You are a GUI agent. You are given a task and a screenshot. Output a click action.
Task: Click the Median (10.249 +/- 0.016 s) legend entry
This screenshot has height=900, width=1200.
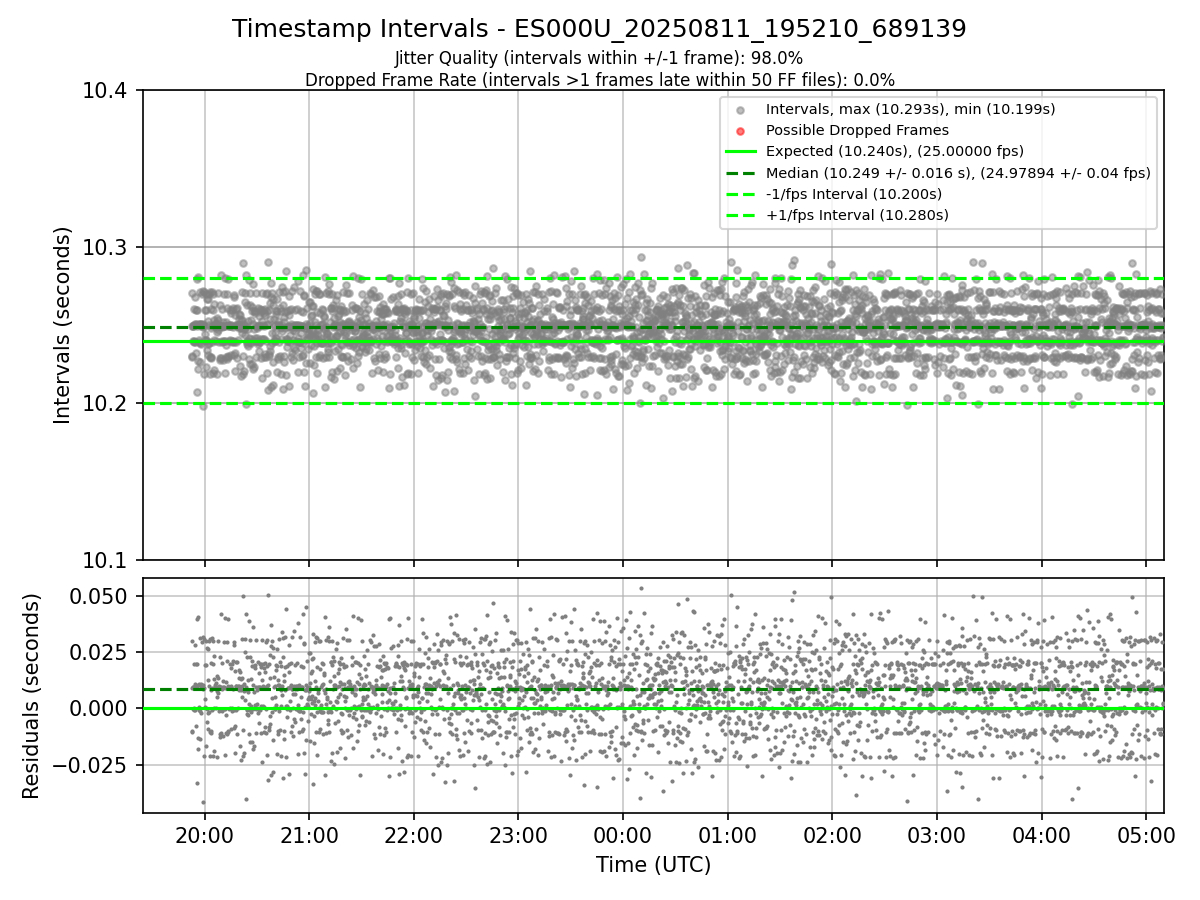[x=958, y=172]
